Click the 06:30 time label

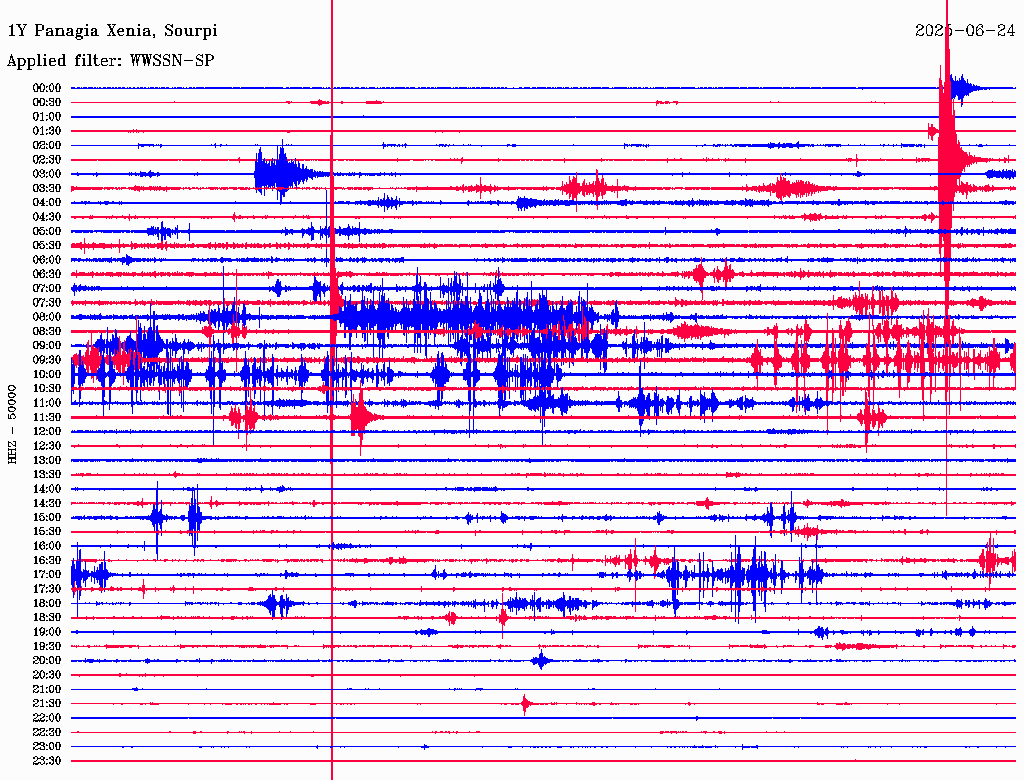pyautogui.click(x=47, y=274)
